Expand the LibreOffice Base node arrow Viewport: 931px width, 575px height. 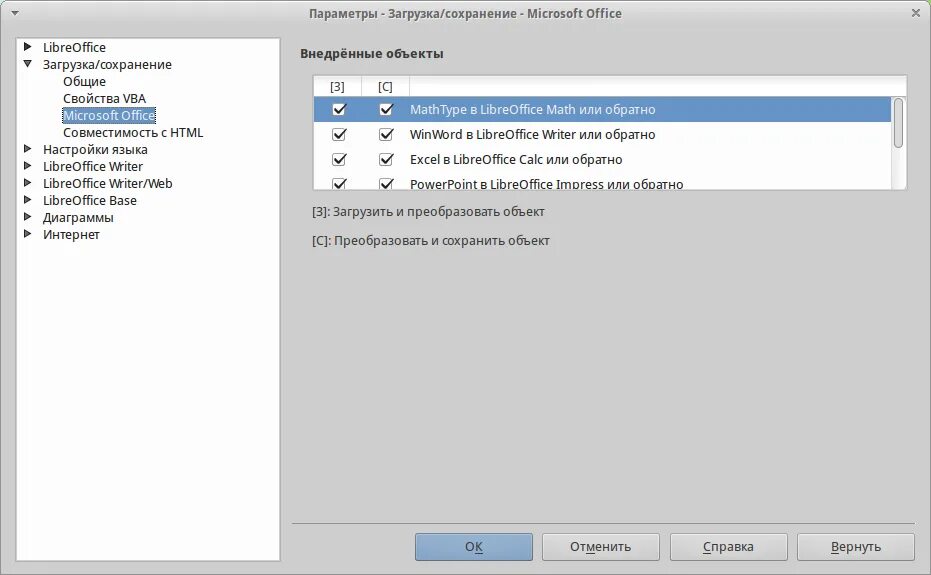pos(27,200)
